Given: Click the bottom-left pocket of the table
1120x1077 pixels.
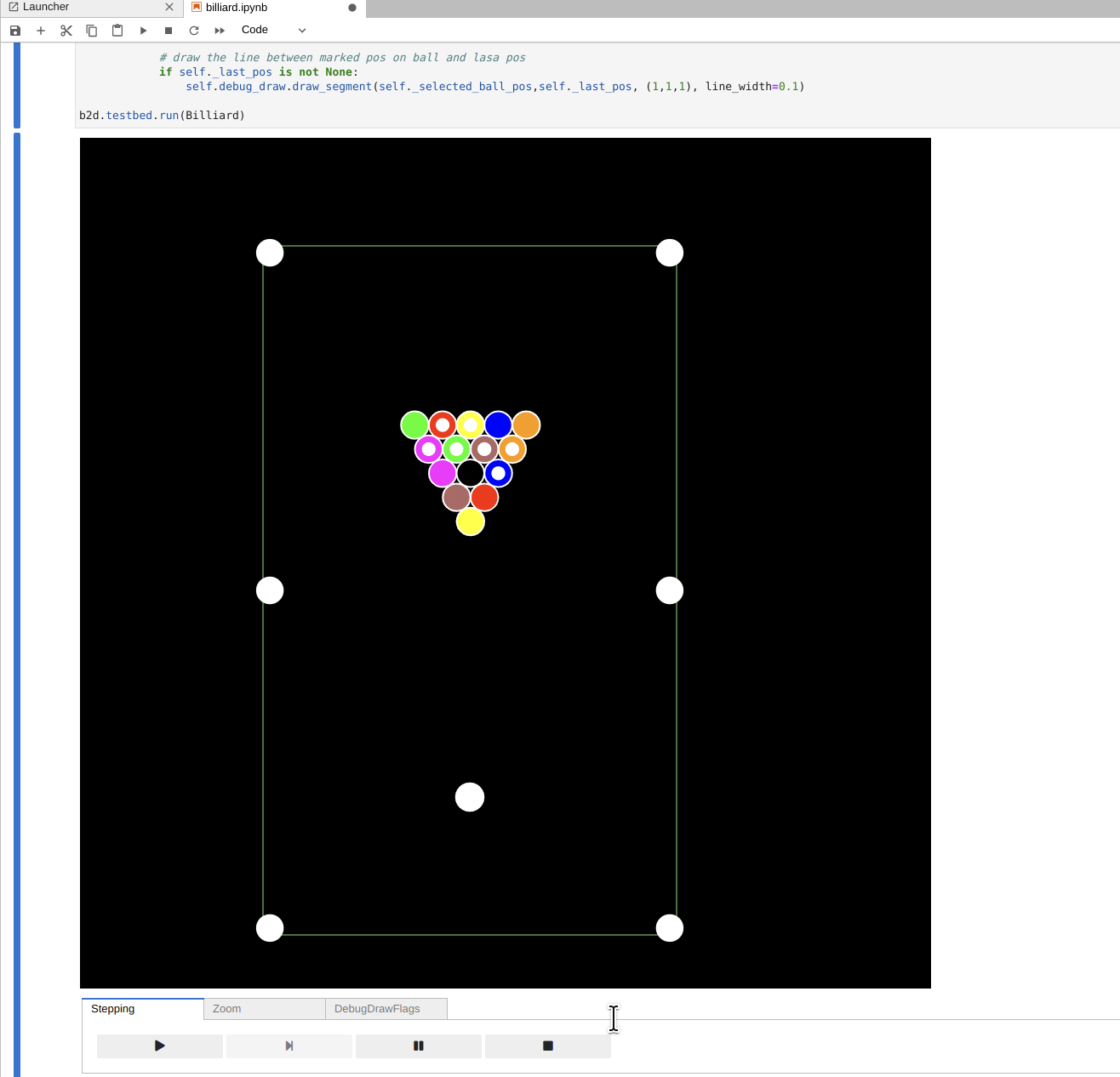Looking at the screenshot, I should tap(270, 928).
